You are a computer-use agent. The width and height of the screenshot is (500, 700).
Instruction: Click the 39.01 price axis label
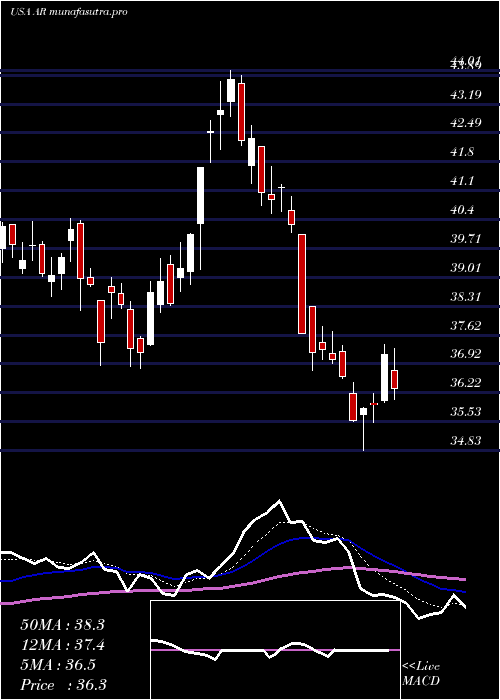466,267
